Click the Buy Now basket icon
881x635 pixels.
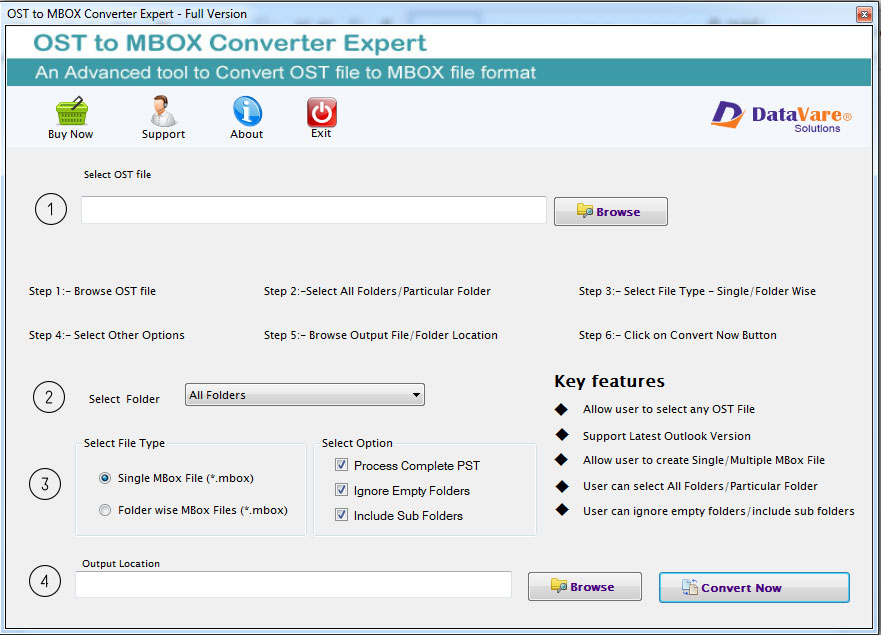click(x=71, y=110)
